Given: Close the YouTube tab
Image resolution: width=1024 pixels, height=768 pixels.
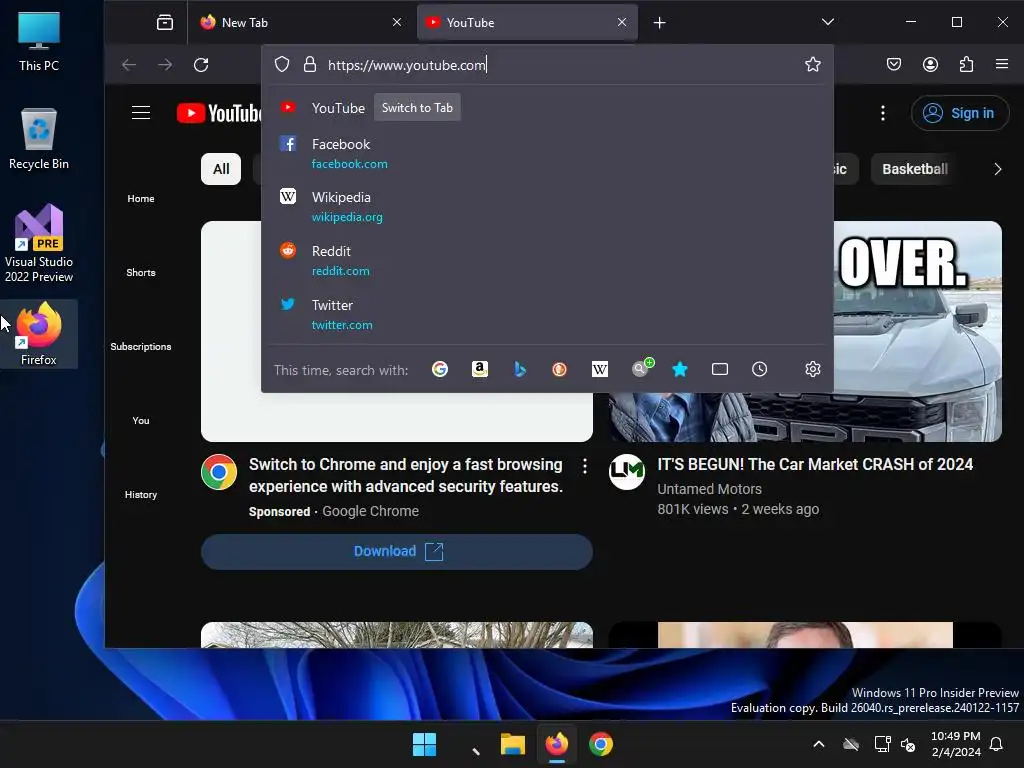Looking at the screenshot, I should [622, 23].
